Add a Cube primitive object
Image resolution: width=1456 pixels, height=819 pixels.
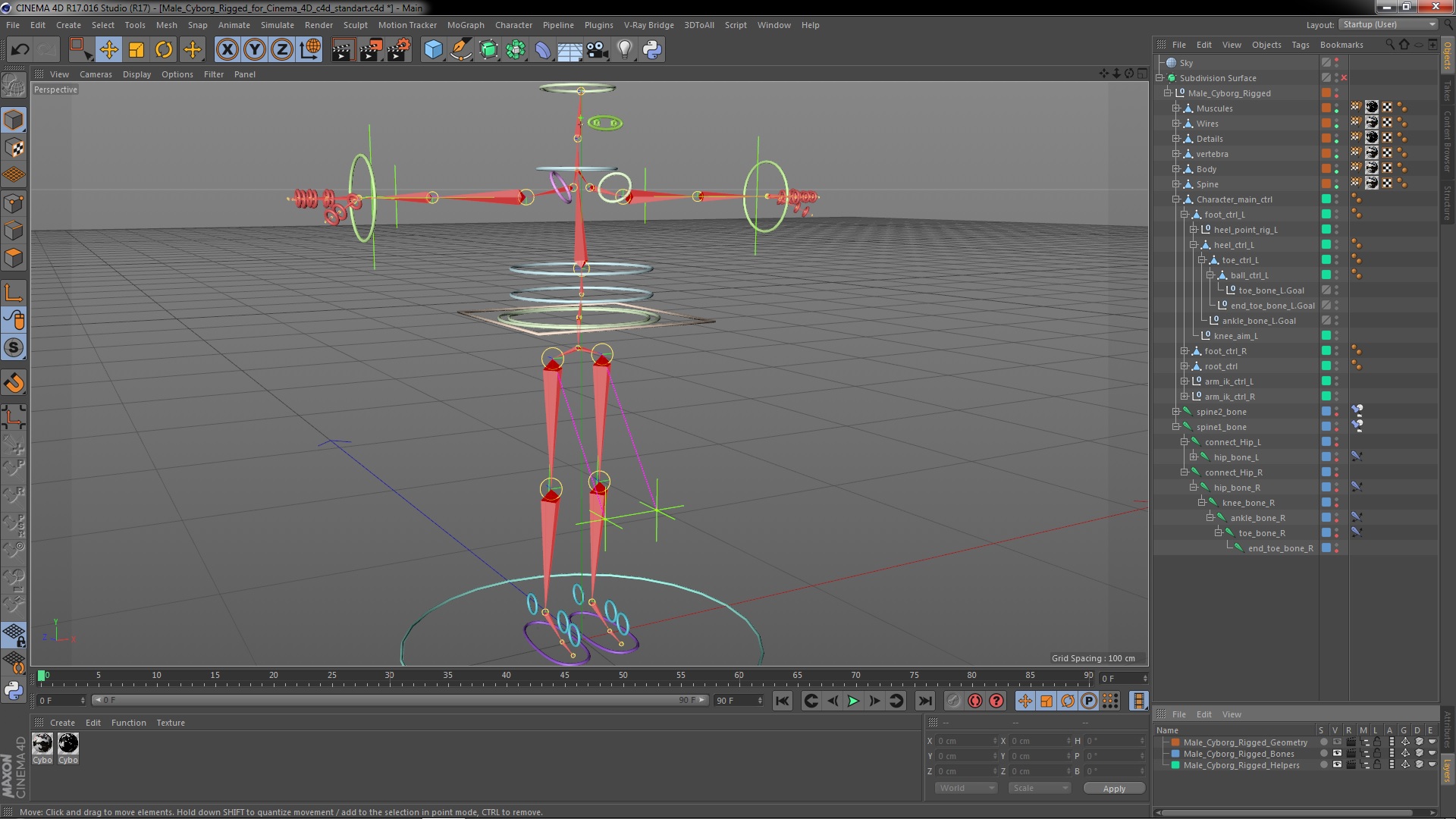tap(433, 50)
